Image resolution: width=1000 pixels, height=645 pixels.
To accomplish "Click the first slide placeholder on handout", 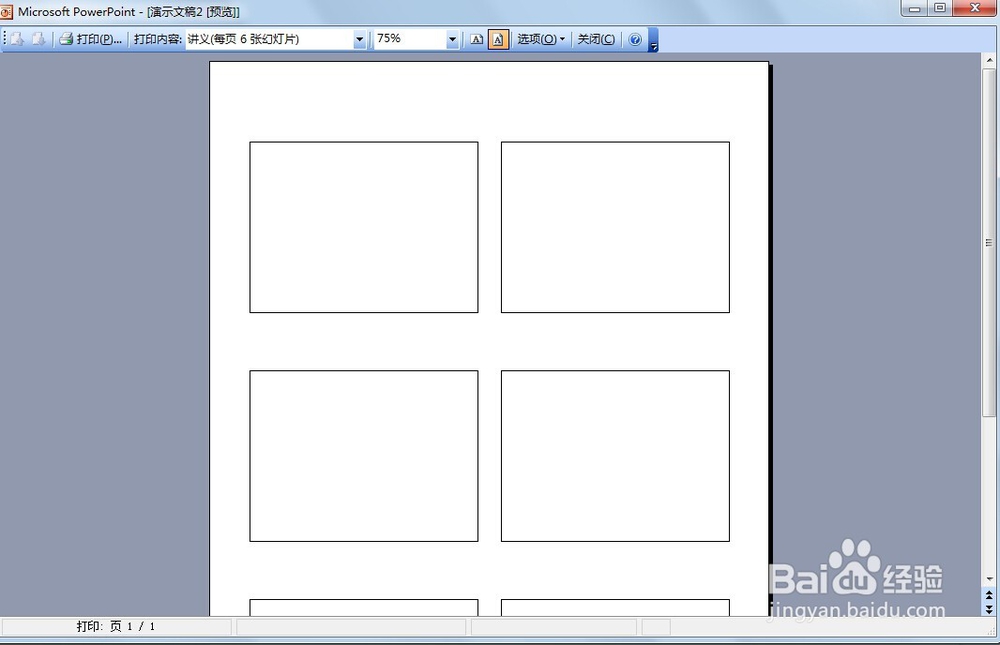I will tap(364, 227).
